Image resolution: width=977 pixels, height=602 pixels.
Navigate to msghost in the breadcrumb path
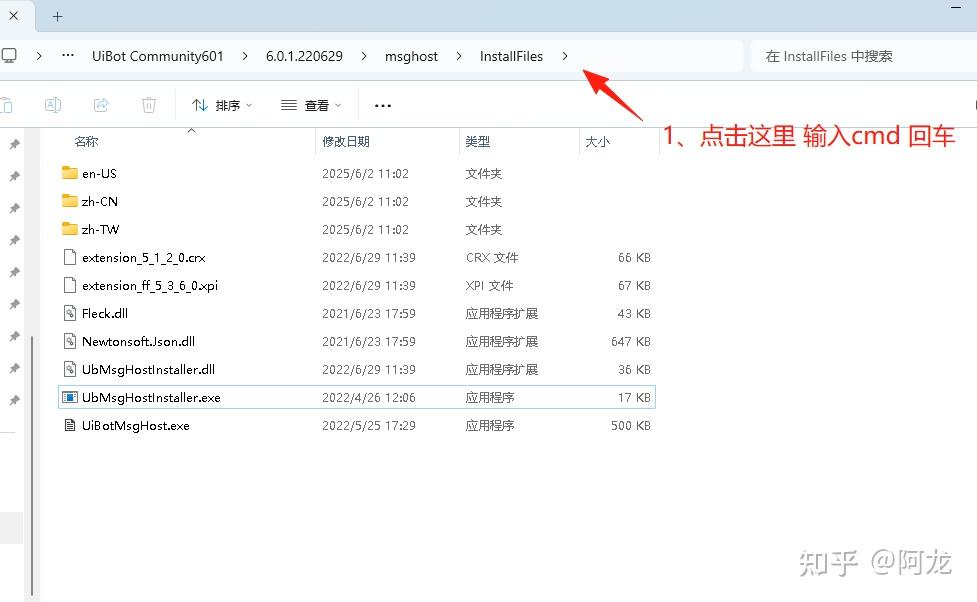click(411, 56)
